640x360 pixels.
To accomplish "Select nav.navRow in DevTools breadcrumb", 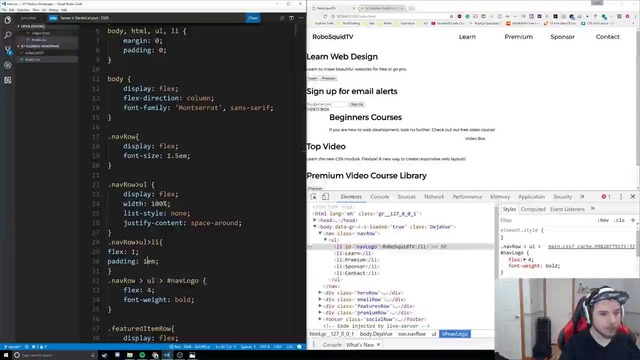I will (411, 334).
